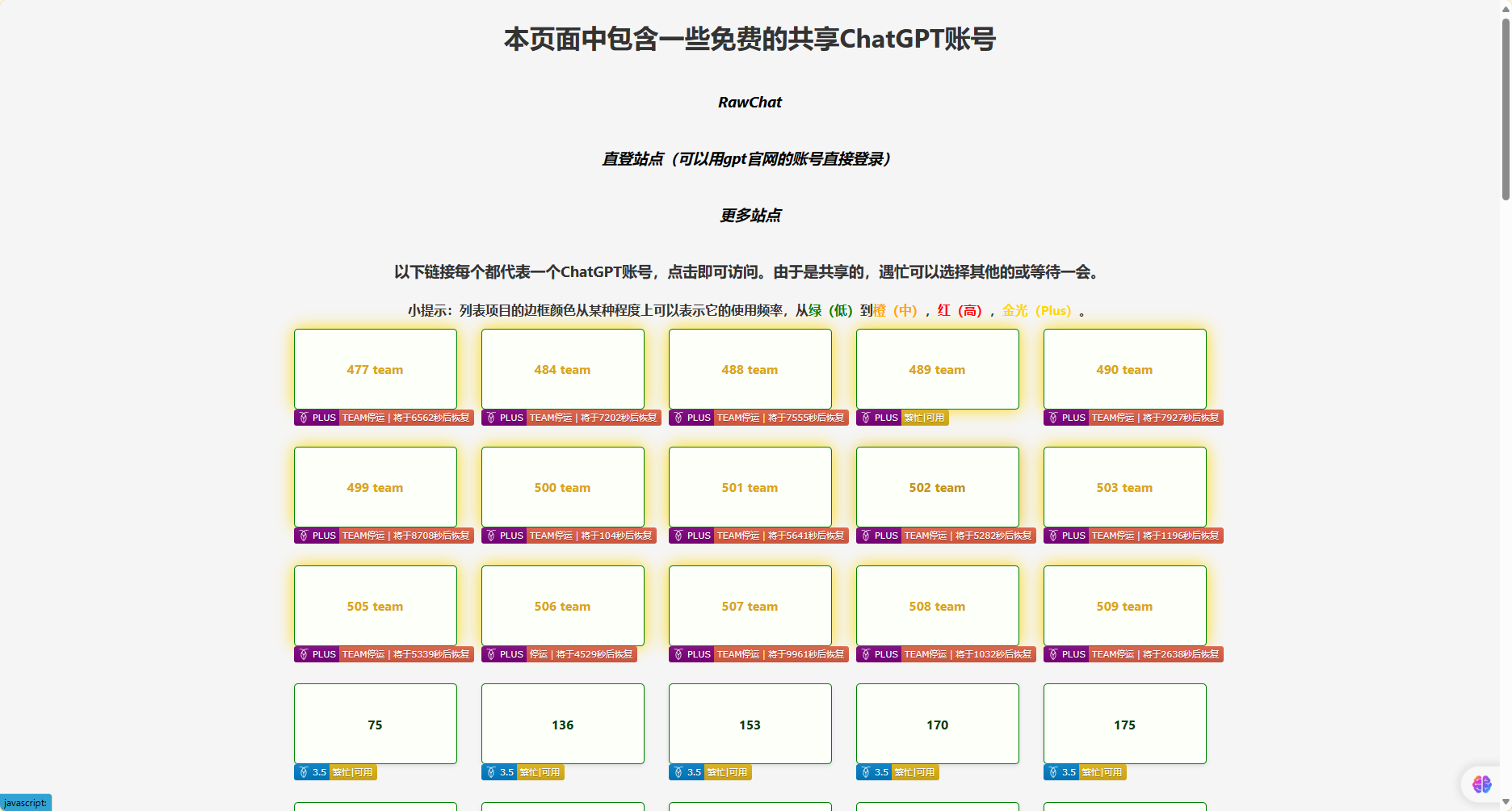Viewport: 1512px width, 811px height.
Task: Click the PLUS badge icon under 506 team
Action: point(491,654)
